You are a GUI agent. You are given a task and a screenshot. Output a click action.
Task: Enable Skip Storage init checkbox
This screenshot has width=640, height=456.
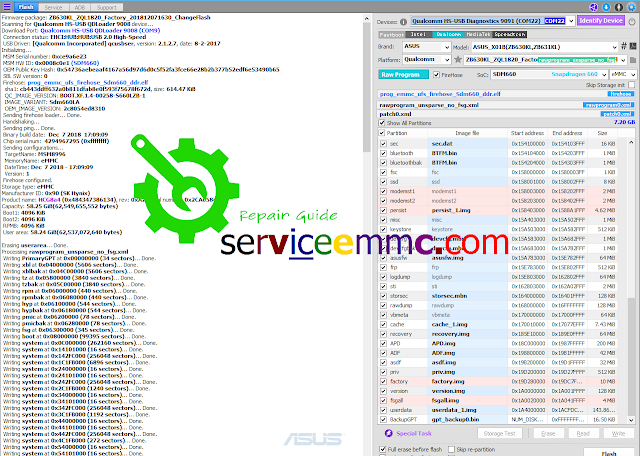point(632,85)
